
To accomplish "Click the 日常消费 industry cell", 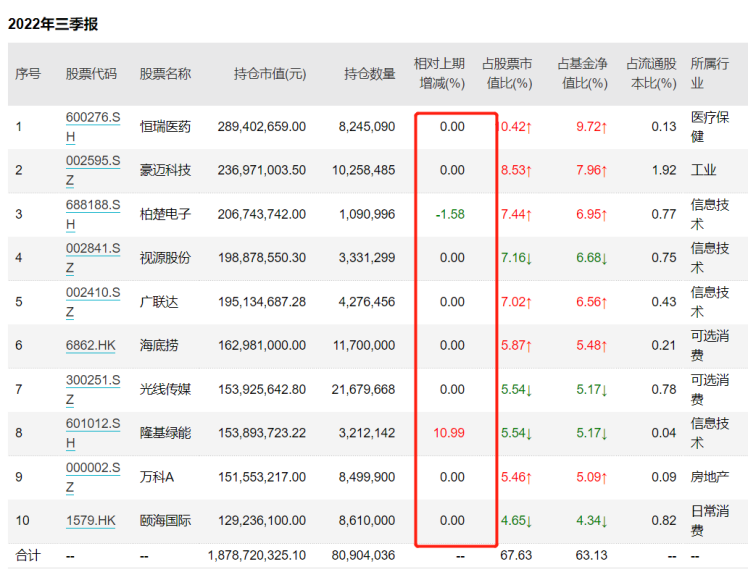I will 710,521.
